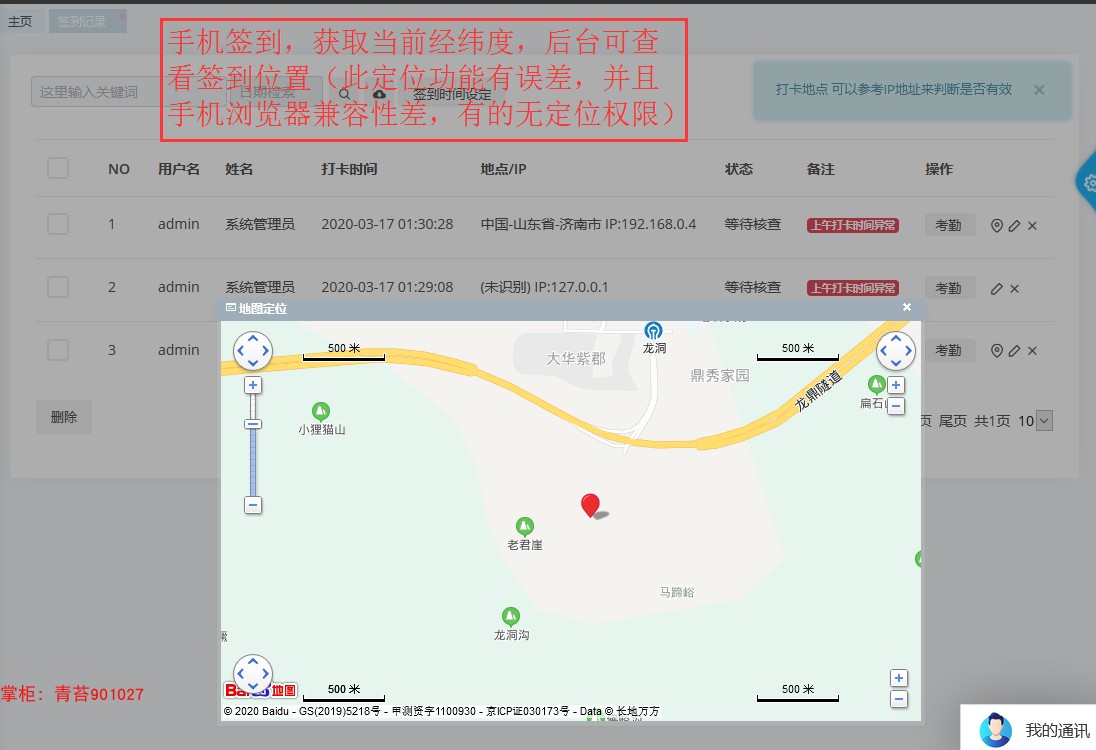Click the vertical map zoom slider track

coord(253,445)
